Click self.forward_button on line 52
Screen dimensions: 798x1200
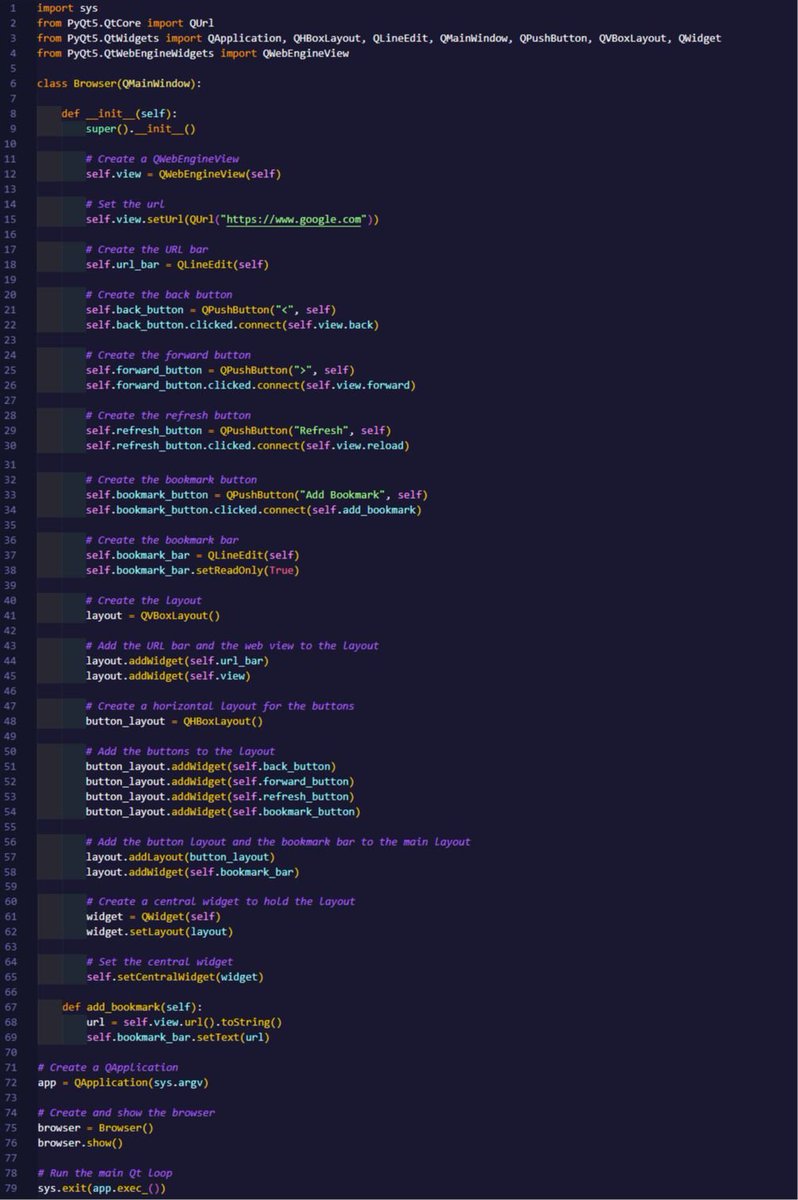[290, 781]
